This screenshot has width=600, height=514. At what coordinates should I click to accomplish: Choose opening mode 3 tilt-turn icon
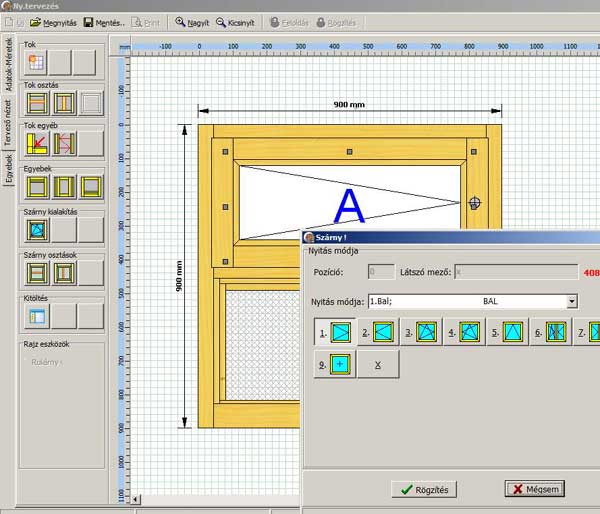(421, 332)
